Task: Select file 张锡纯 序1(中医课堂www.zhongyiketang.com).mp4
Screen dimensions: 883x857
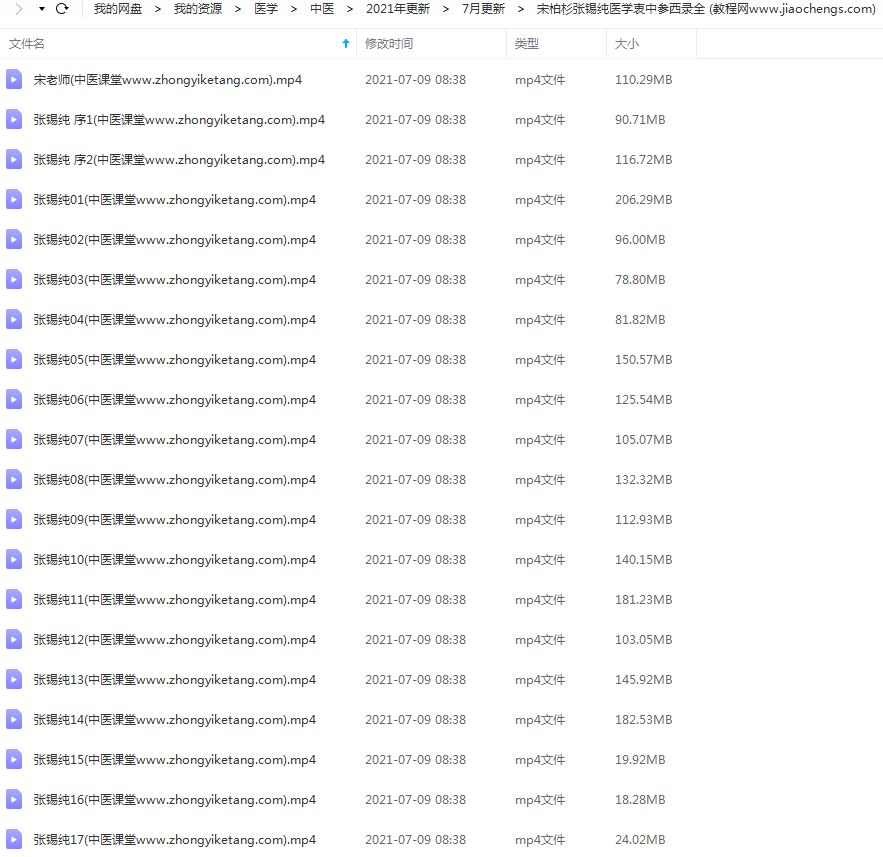Action: coord(179,120)
